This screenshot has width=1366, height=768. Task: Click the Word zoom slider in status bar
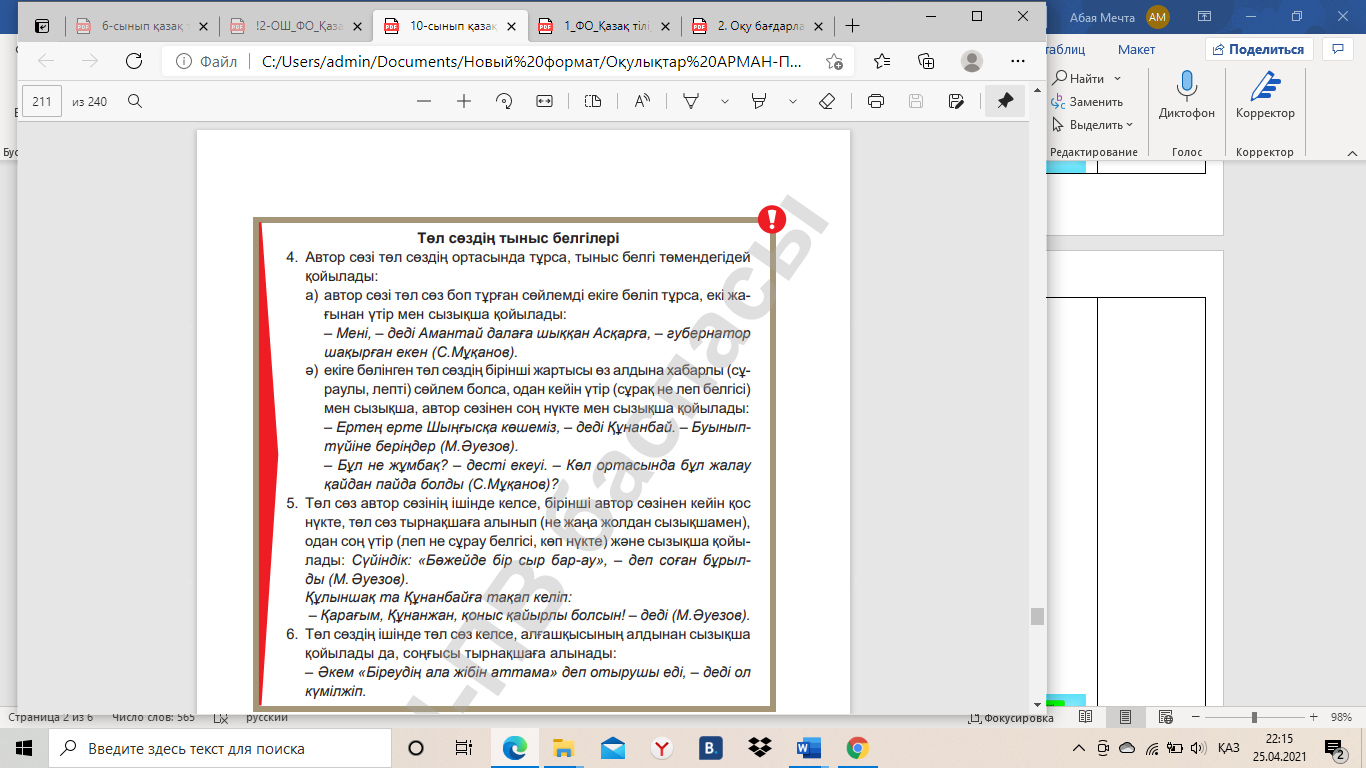[x=1254, y=718]
